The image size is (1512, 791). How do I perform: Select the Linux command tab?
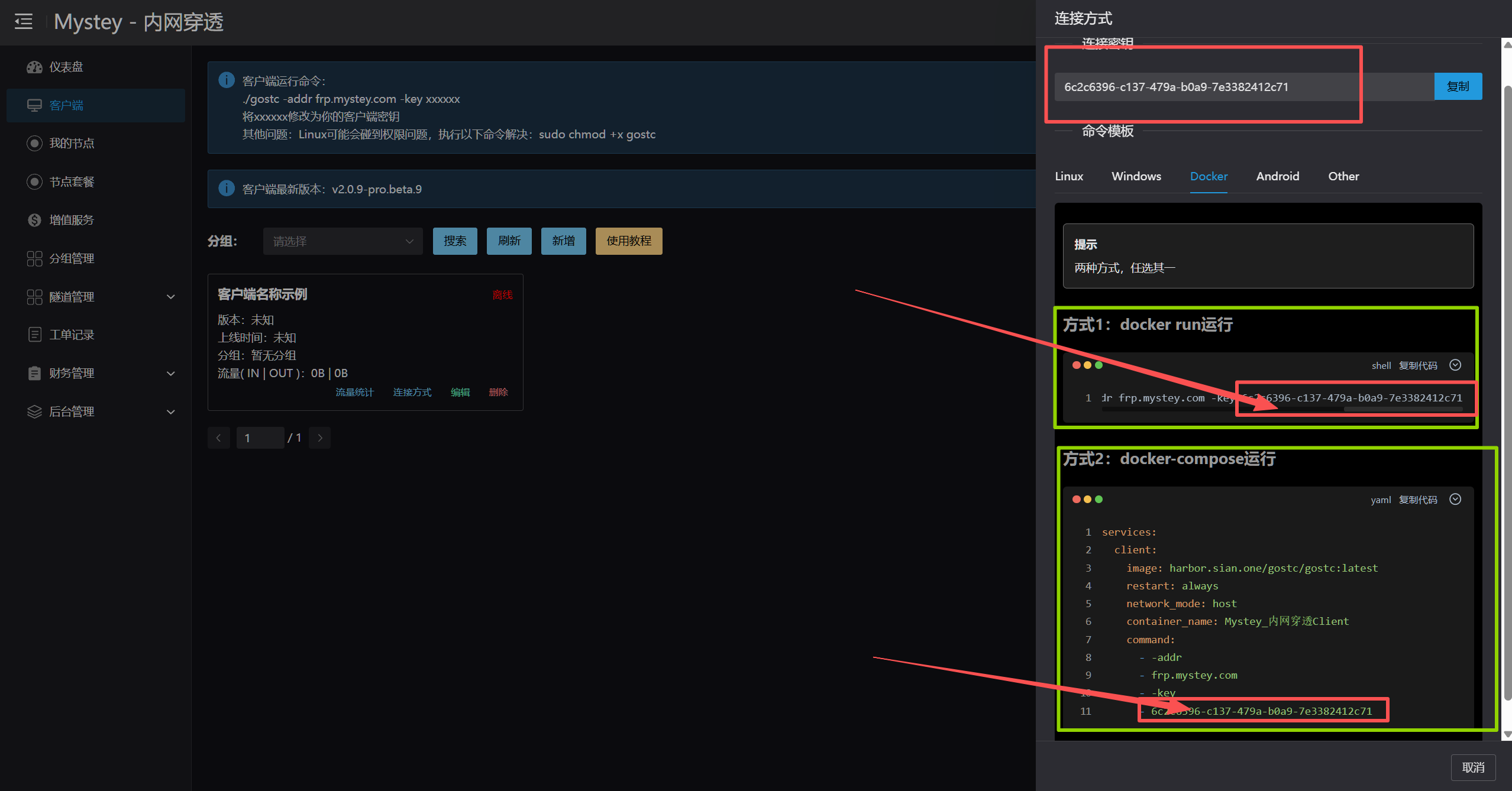click(x=1068, y=176)
